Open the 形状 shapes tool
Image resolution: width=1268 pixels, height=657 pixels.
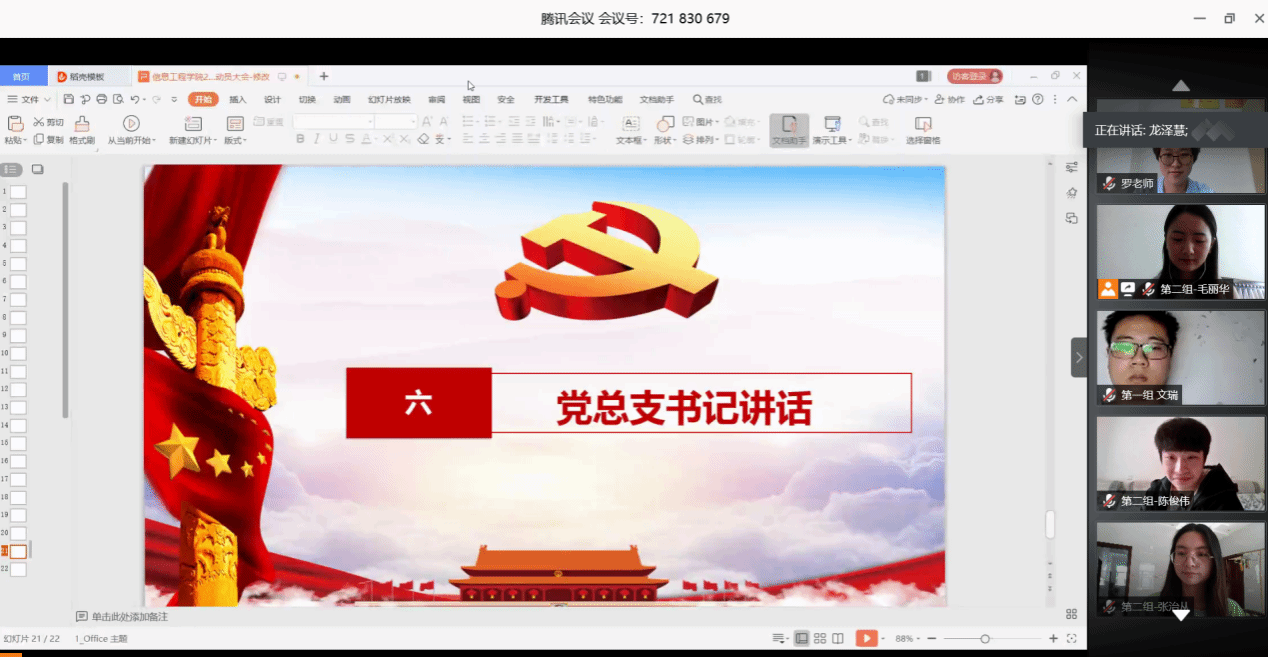tap(665, 130)
